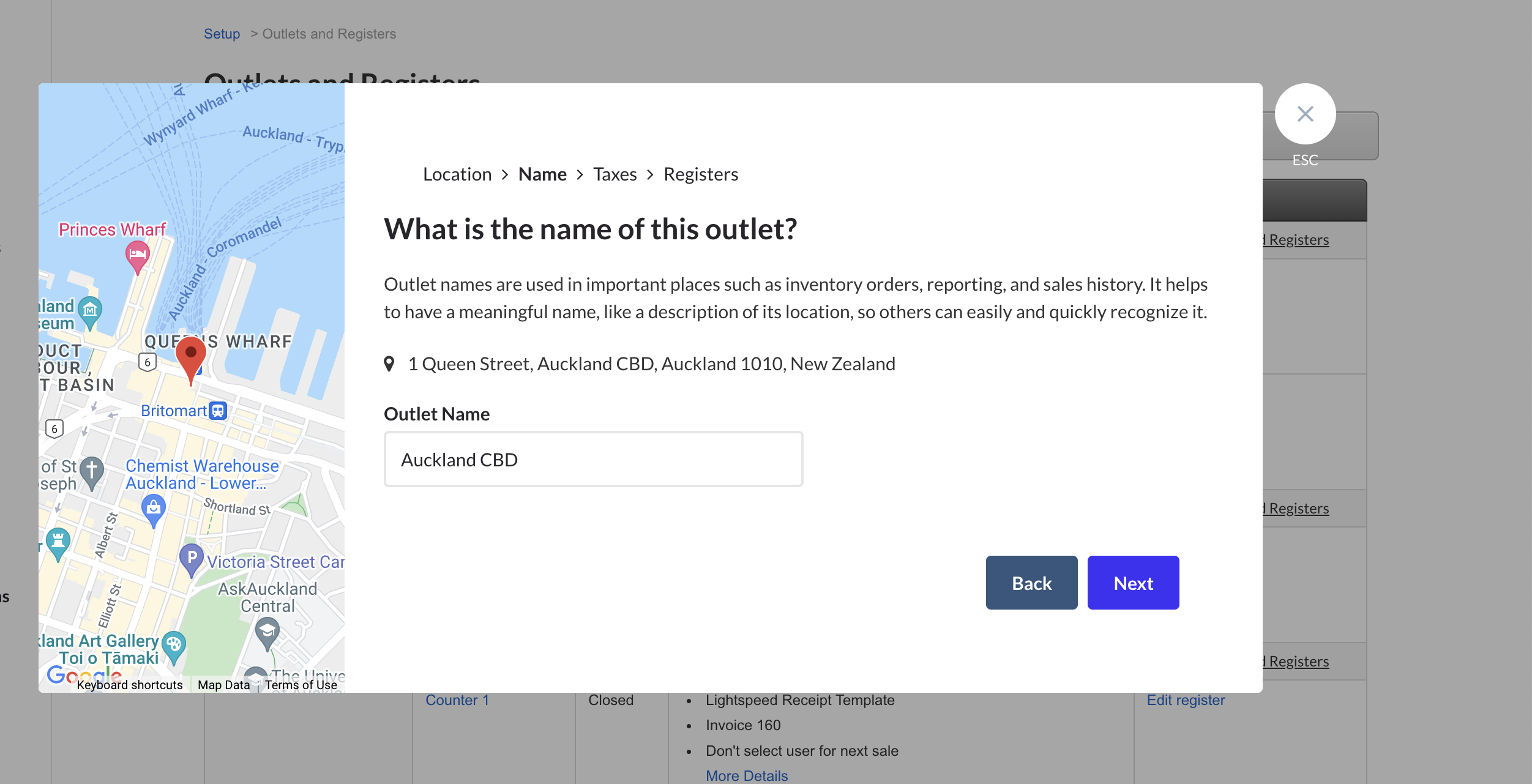Viewport: 1532px width, 784px height.
Task: Dismiss the dialog with the ESC close button
Action: [1306, 114]
